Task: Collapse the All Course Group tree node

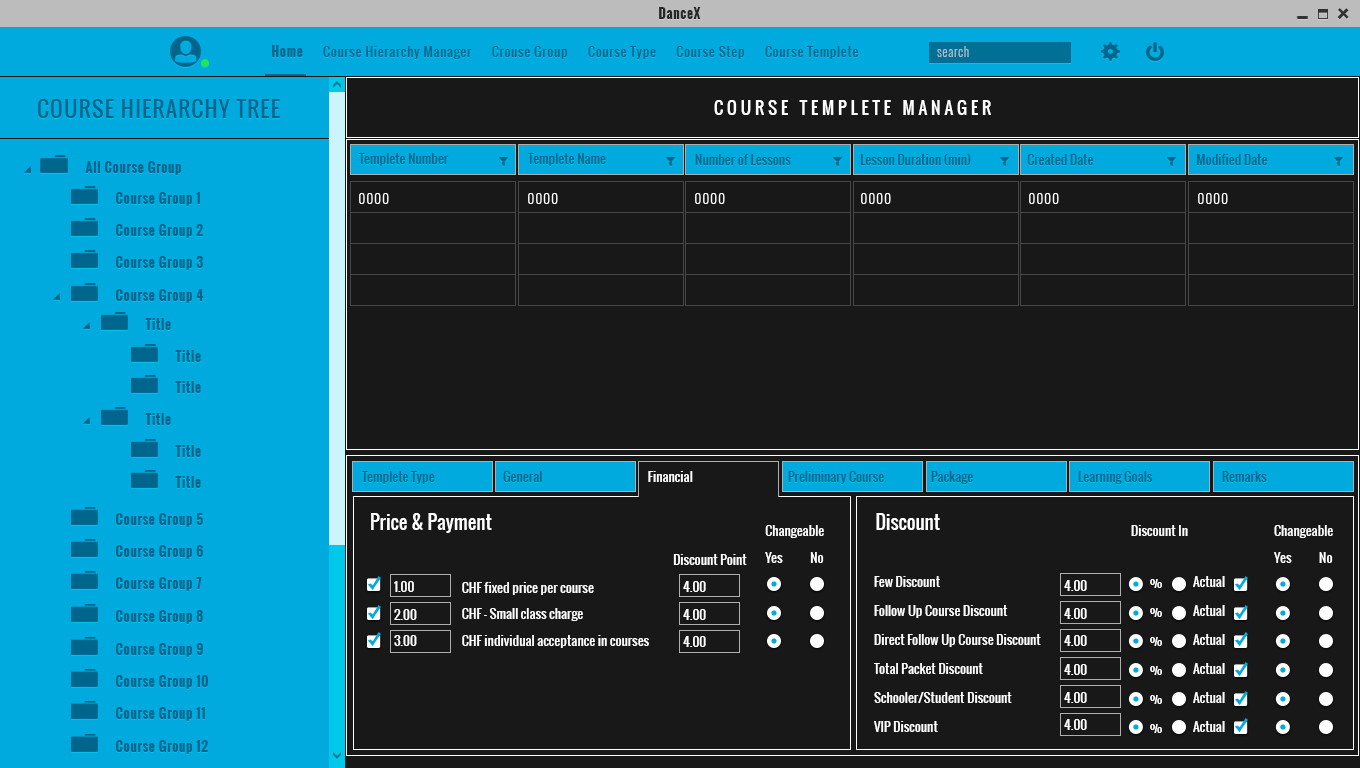Action: pyautogui.click(x=28, y=169)
